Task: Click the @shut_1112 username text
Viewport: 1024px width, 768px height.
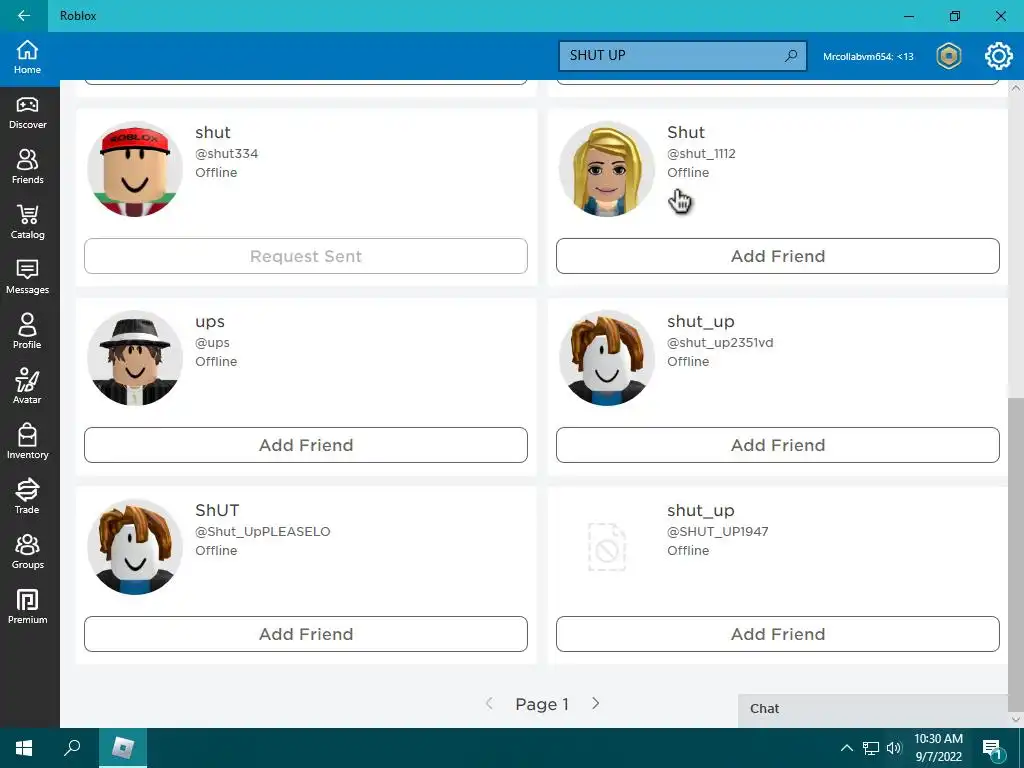Action: tap(701, 153)
